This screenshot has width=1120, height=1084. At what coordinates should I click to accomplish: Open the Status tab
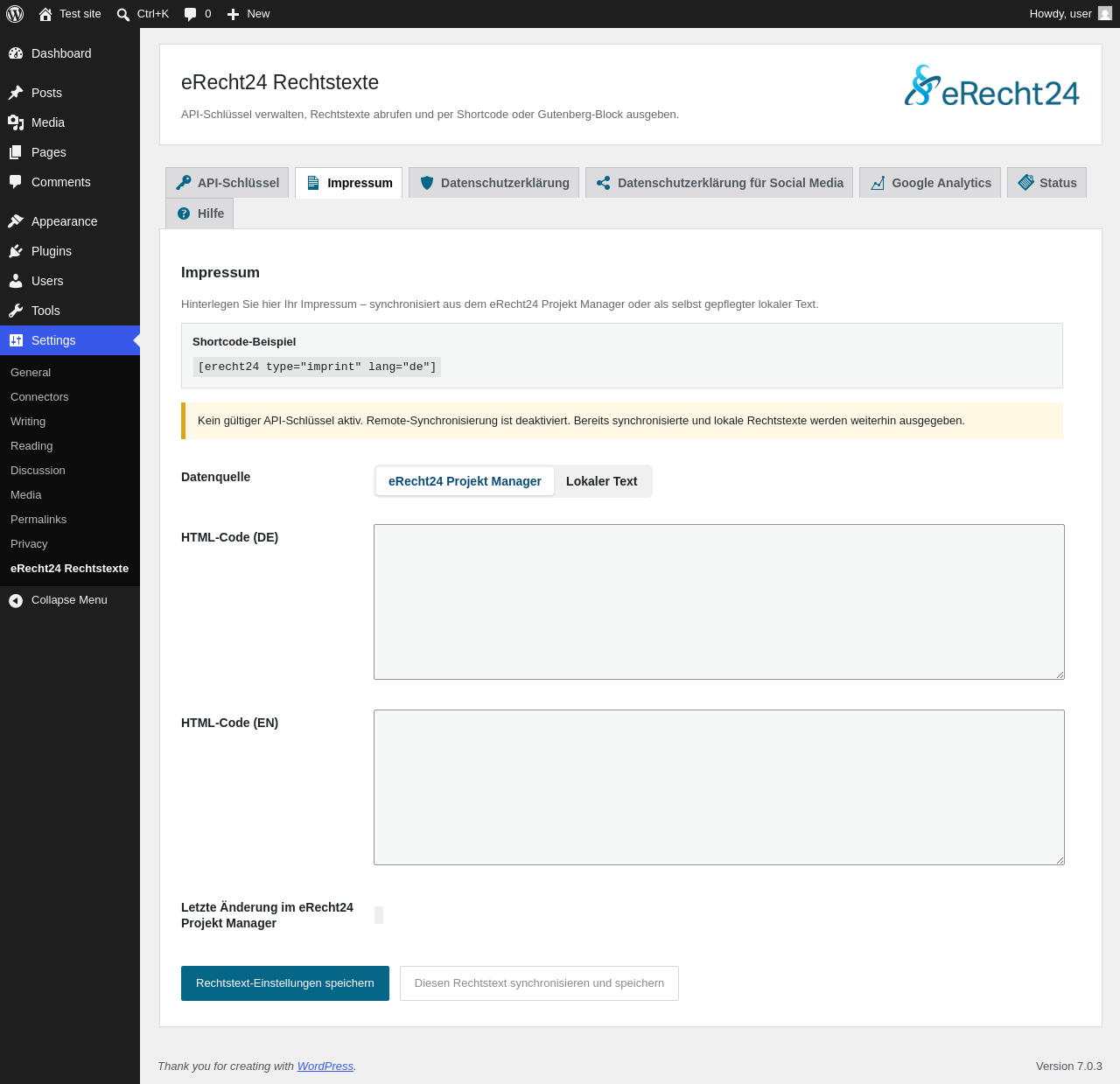pos(1046,183)
